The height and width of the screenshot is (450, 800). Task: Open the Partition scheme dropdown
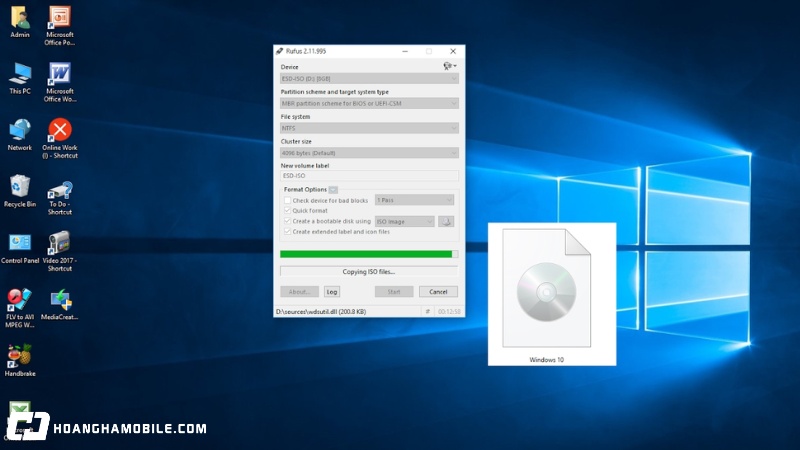[x=369, y=103]
